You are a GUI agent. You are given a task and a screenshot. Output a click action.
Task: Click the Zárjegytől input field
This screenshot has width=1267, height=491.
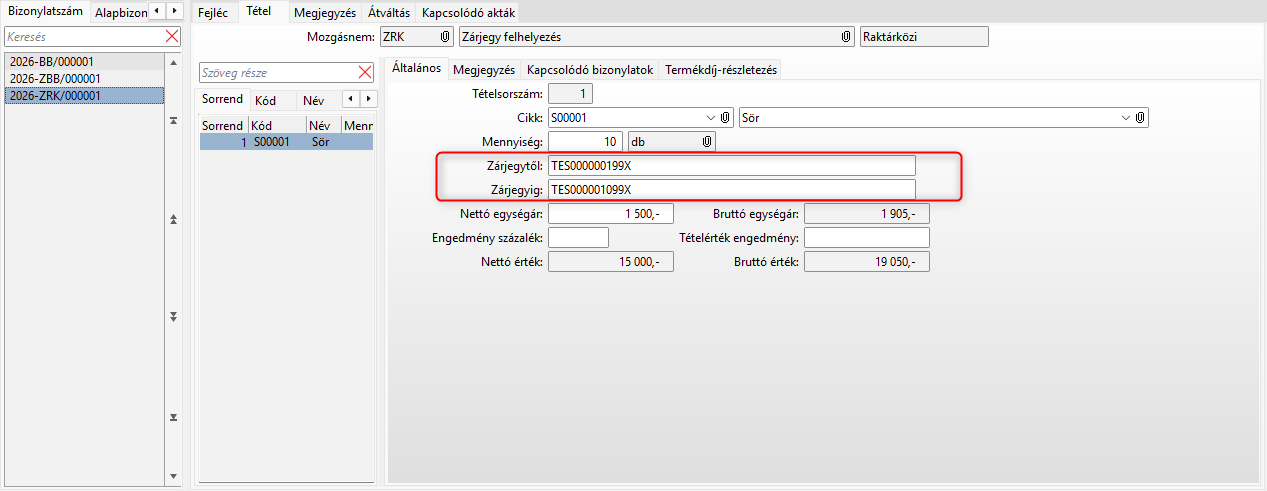(731, 166)
